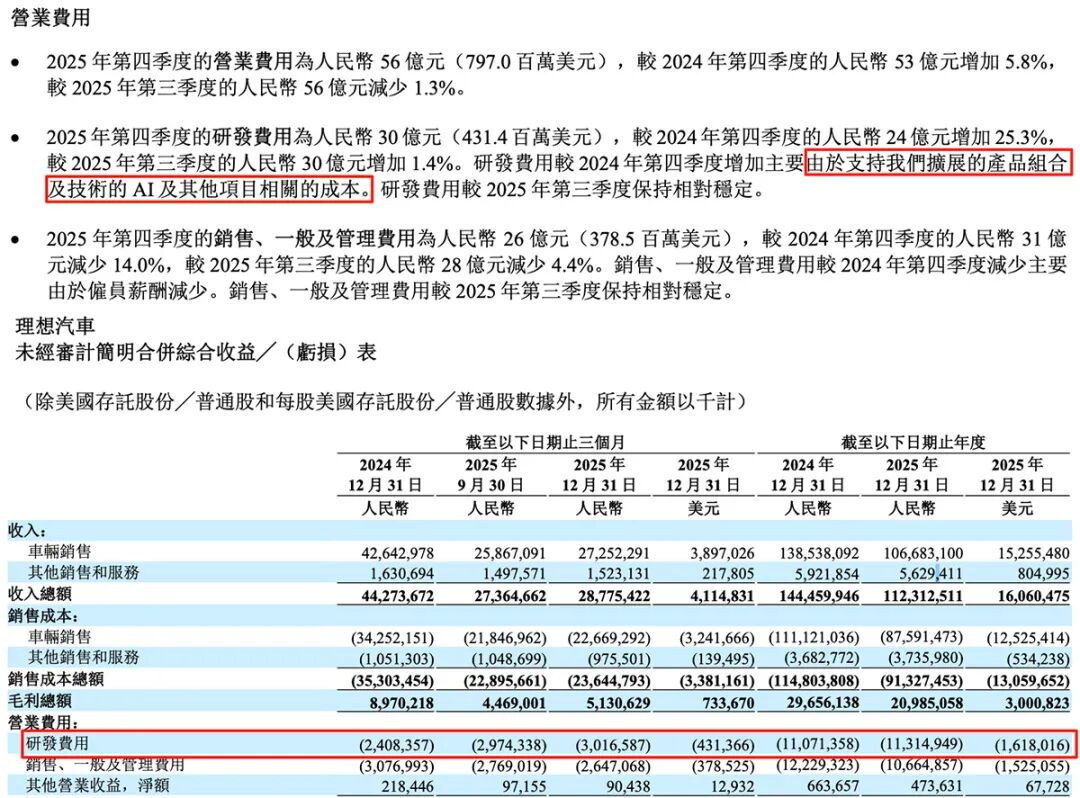The width and height of the screenshot is (1080, 798).
Task: Click the value 27,252,291
Action: pyautogui.click(x=614, y=553)
